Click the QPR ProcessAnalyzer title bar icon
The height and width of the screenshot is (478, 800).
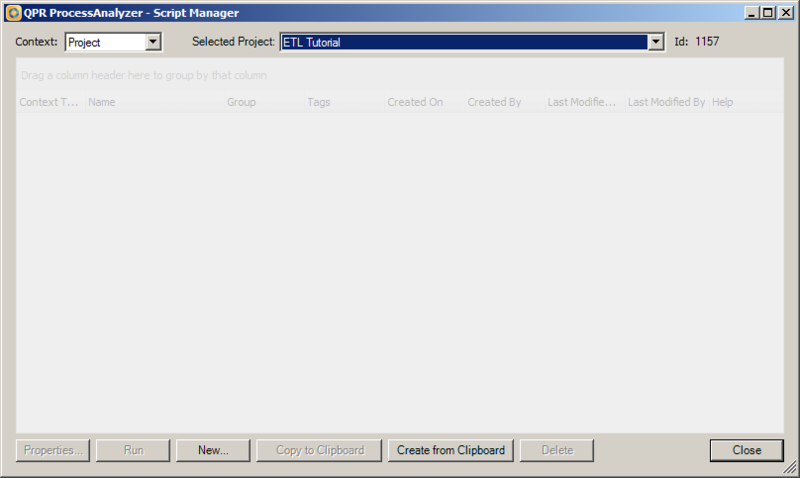tap(13, 13)
